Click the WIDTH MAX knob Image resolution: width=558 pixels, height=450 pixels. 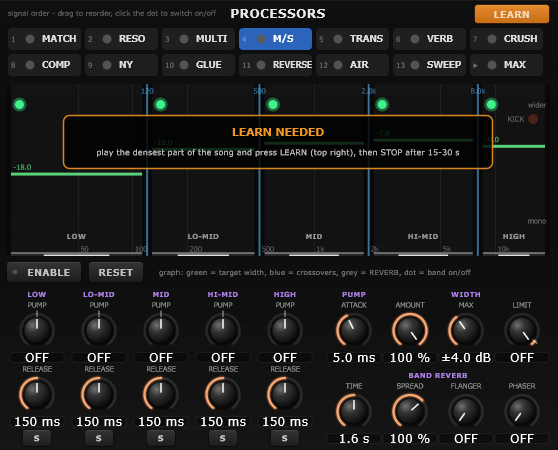point(466,330)
